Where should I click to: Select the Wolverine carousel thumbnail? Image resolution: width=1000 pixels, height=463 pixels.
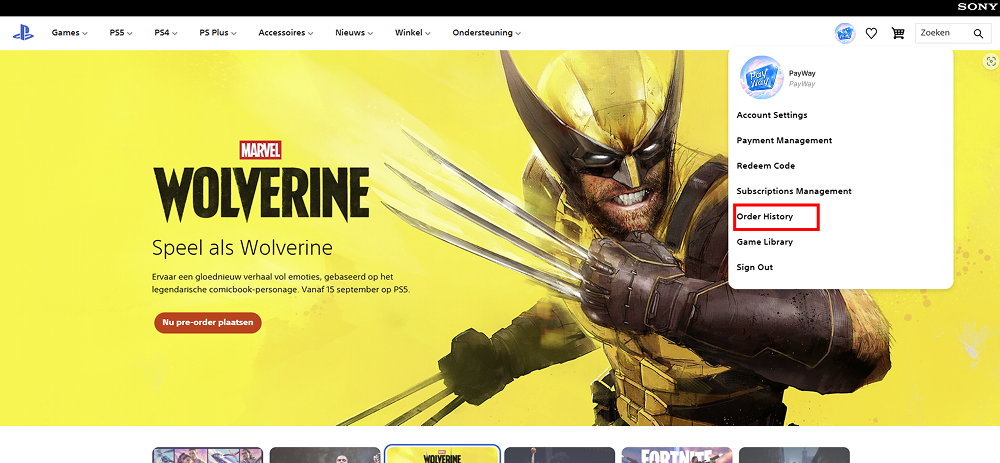coord(443,454)
